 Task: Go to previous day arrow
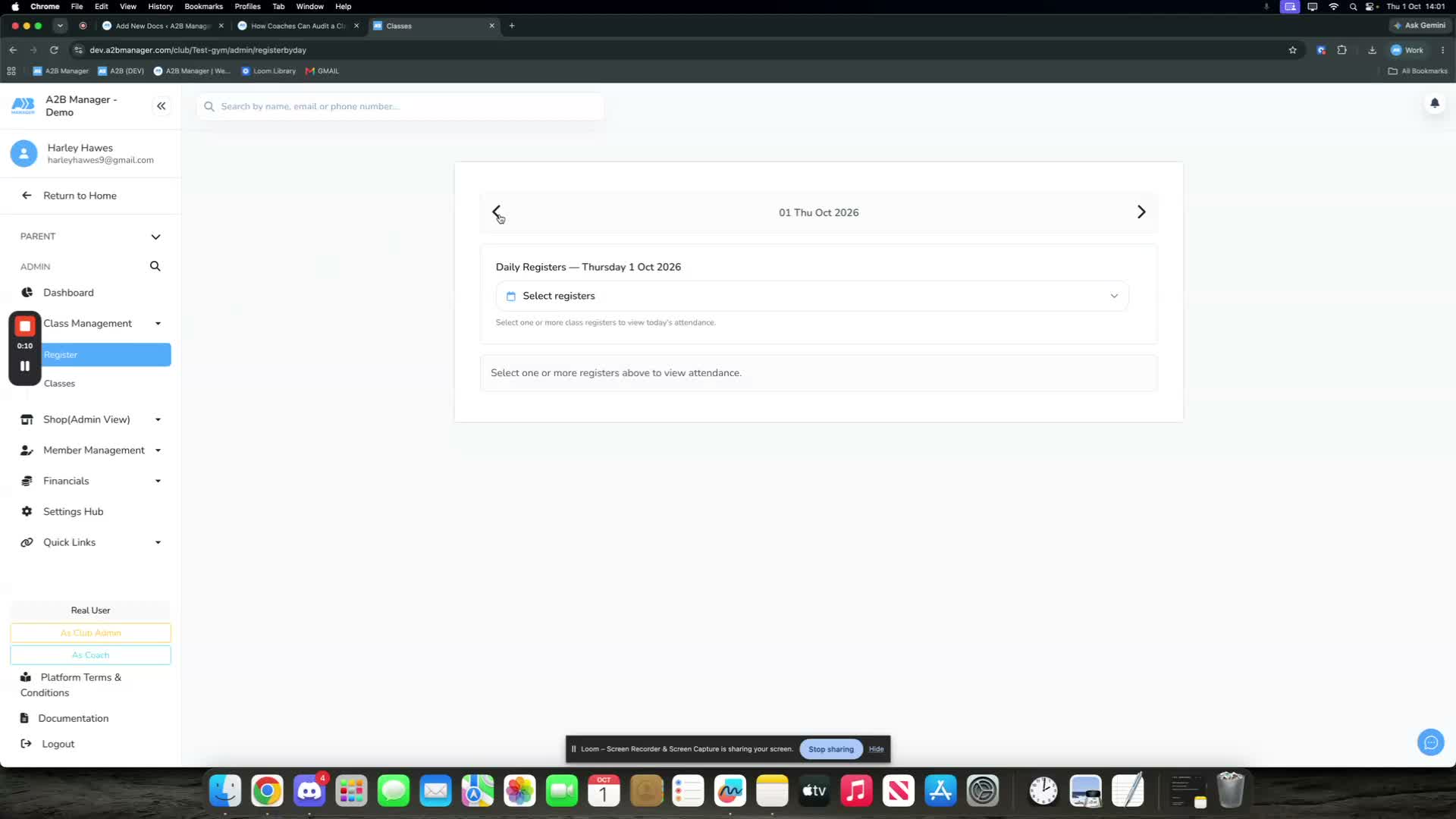tap(497, 212)
